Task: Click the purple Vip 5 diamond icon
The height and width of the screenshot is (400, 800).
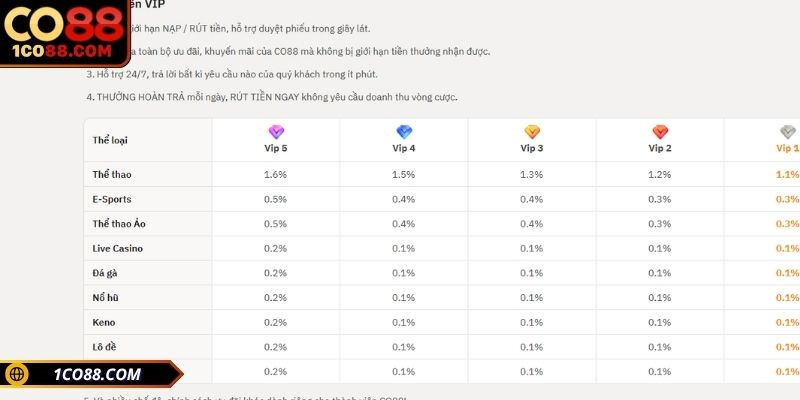Action: (x=276, y=132)
